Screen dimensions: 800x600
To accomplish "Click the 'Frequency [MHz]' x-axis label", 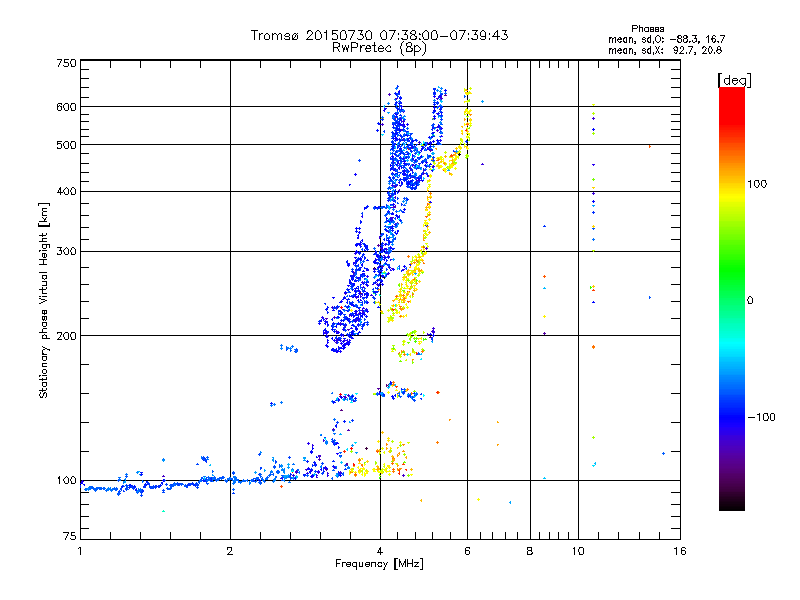I will [x=379, y=564].
